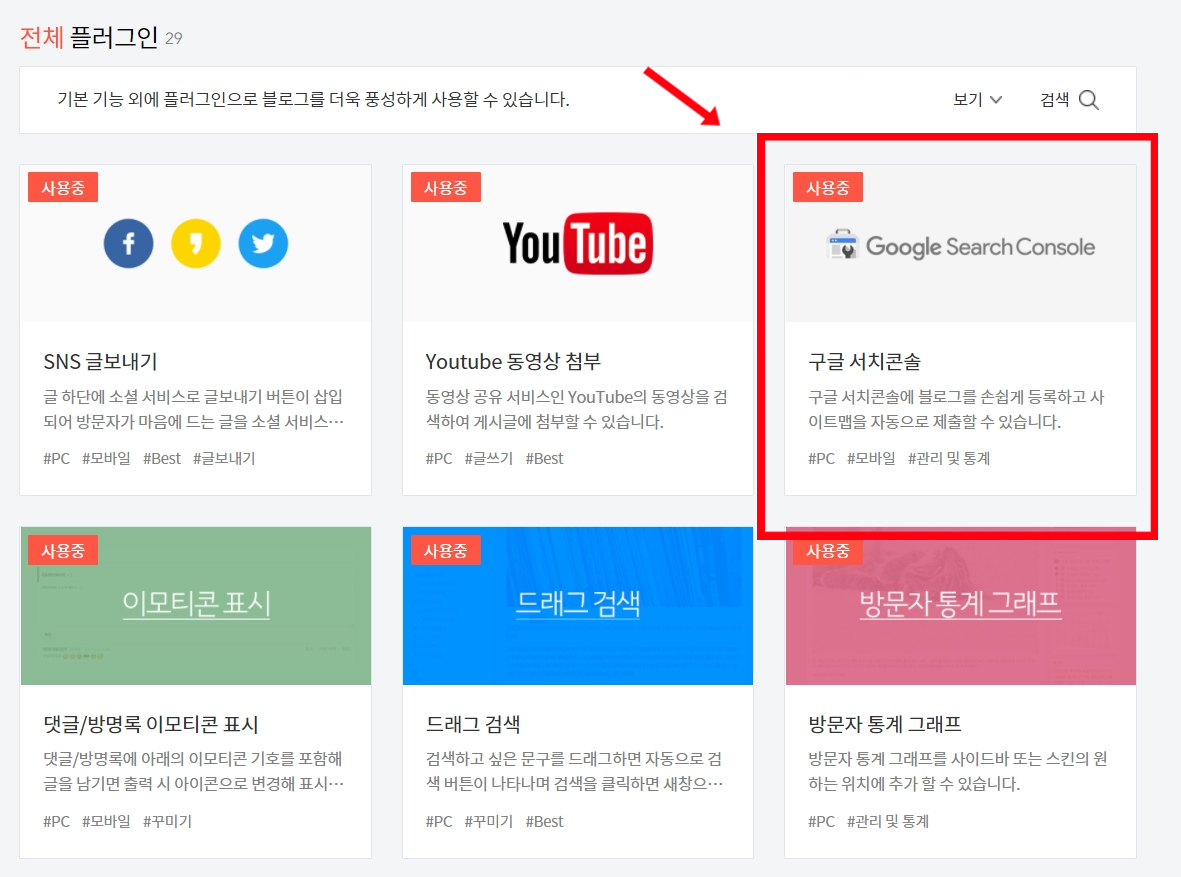Select #모바일 tag on 구글 서치콘솔 card
Viewport: 1181px width, 877px height.
[871, 458]
